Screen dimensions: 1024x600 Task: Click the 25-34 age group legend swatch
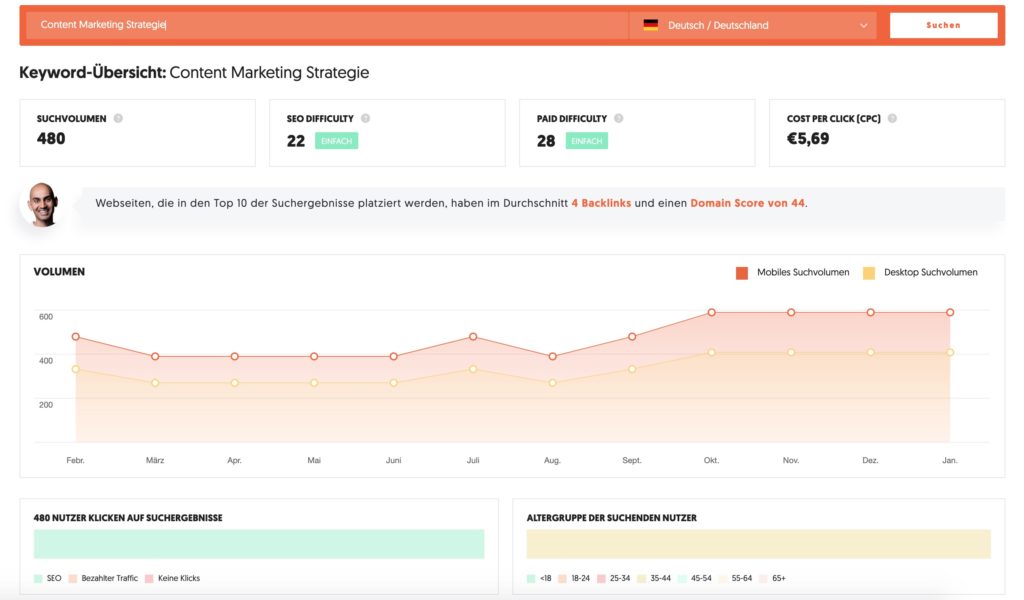point(601,578)
